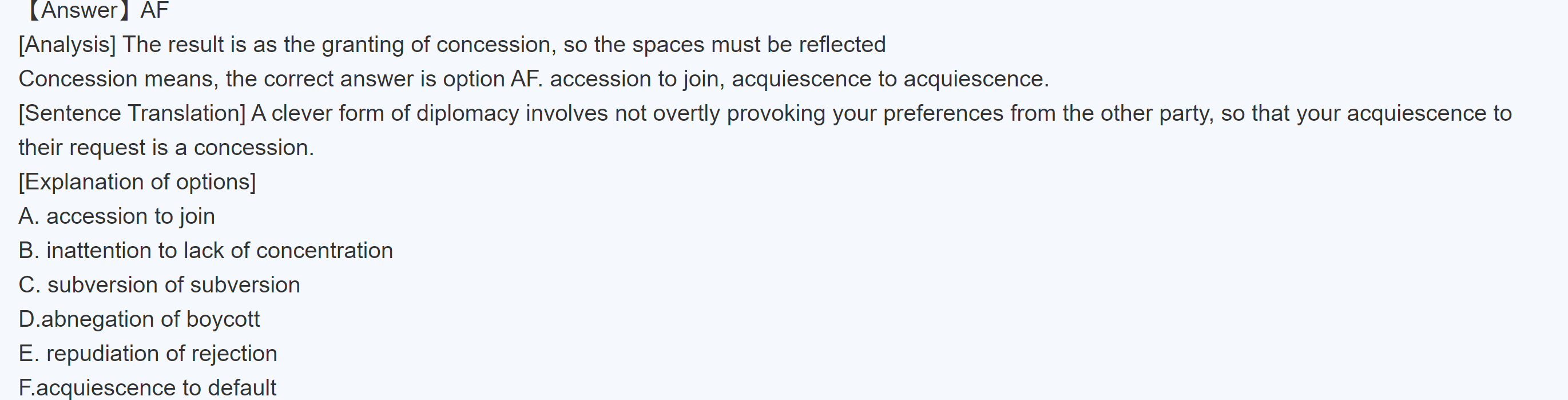
Task: Select option B inattention to lack of concentration
Action: coord(206,251)
